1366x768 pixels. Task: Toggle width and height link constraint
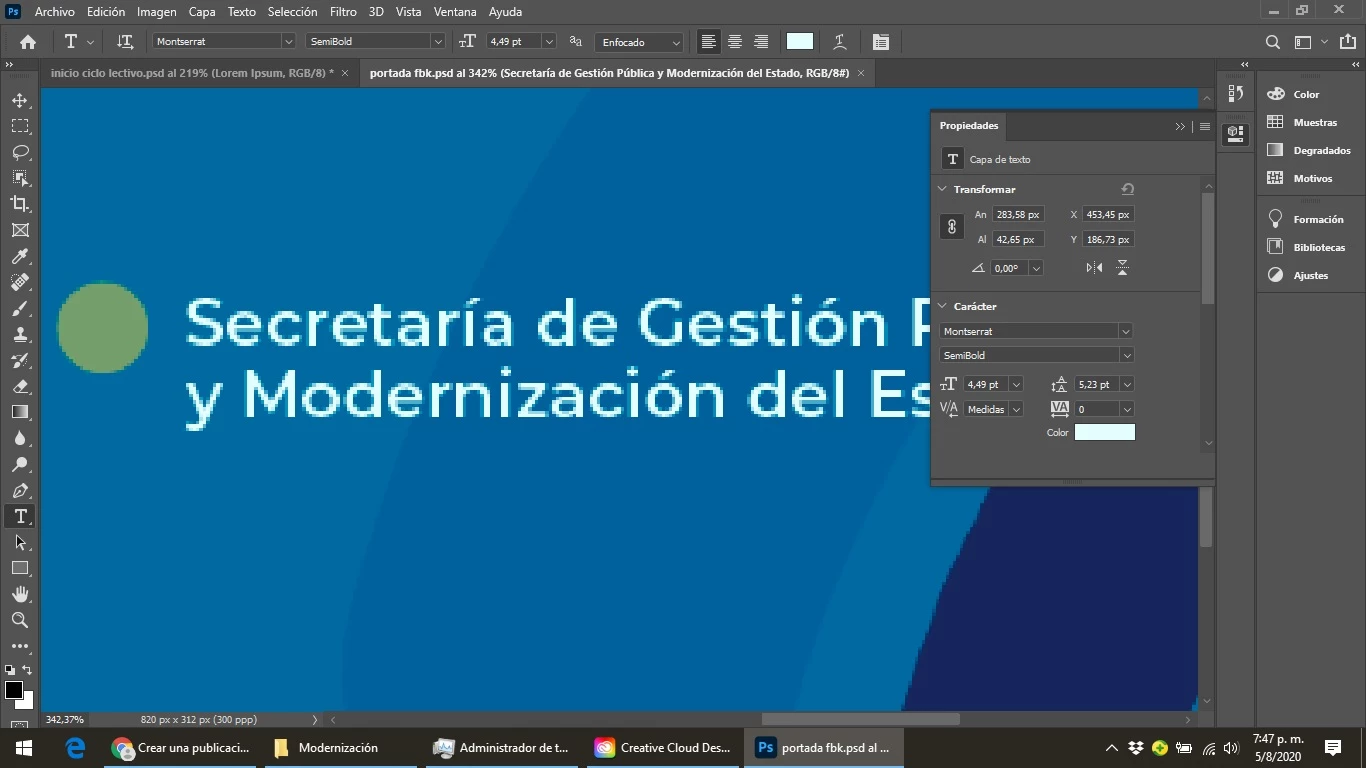(x=952, y=227)
